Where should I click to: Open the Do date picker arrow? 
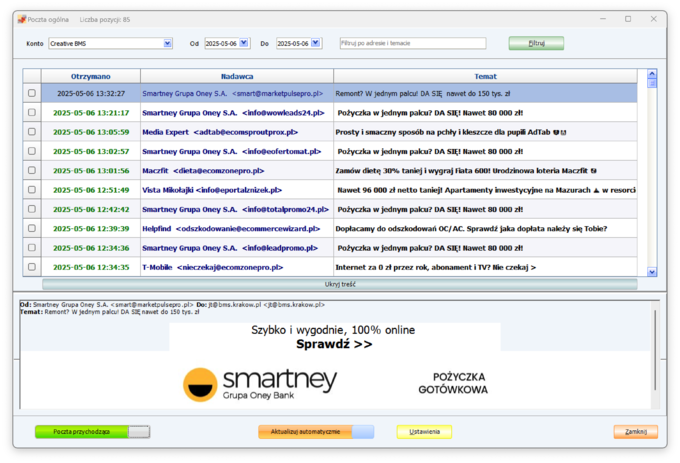click(315, 43)
